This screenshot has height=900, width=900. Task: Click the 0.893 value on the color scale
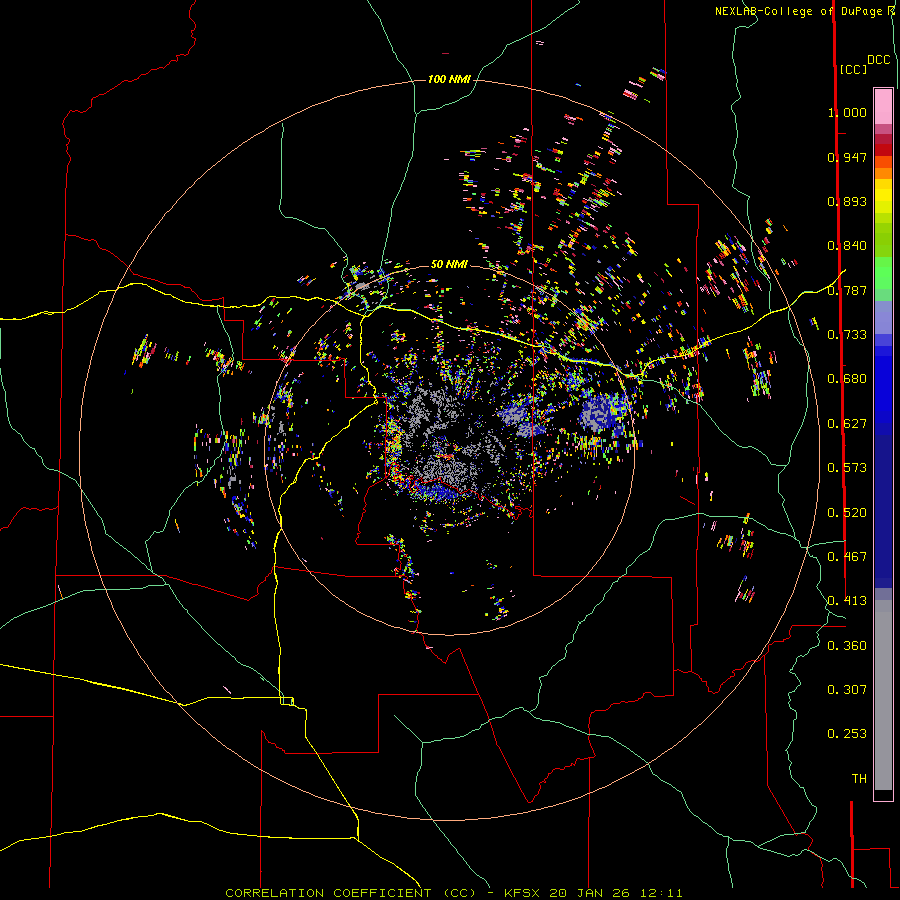point(847,201)
